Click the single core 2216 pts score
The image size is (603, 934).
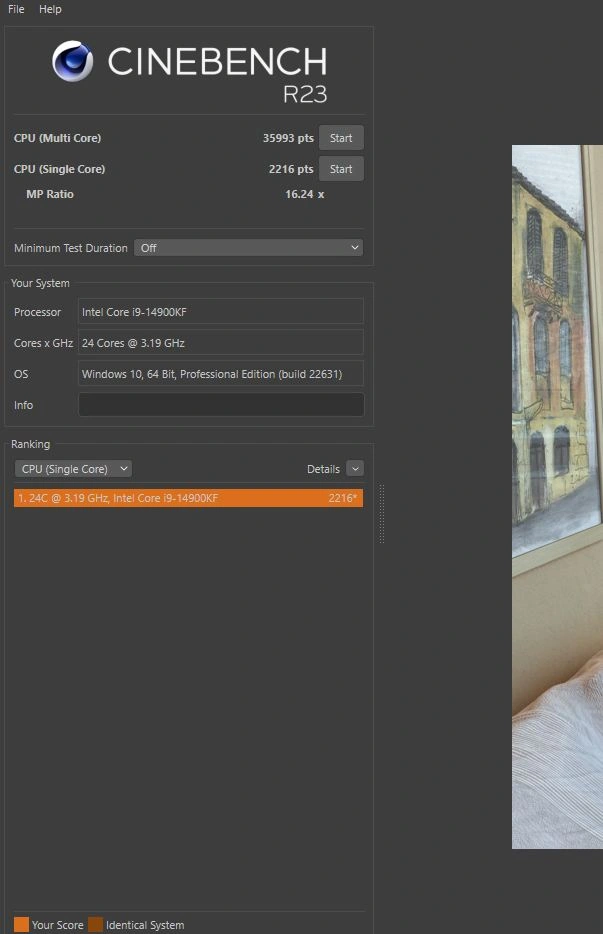tap(291, 169)
